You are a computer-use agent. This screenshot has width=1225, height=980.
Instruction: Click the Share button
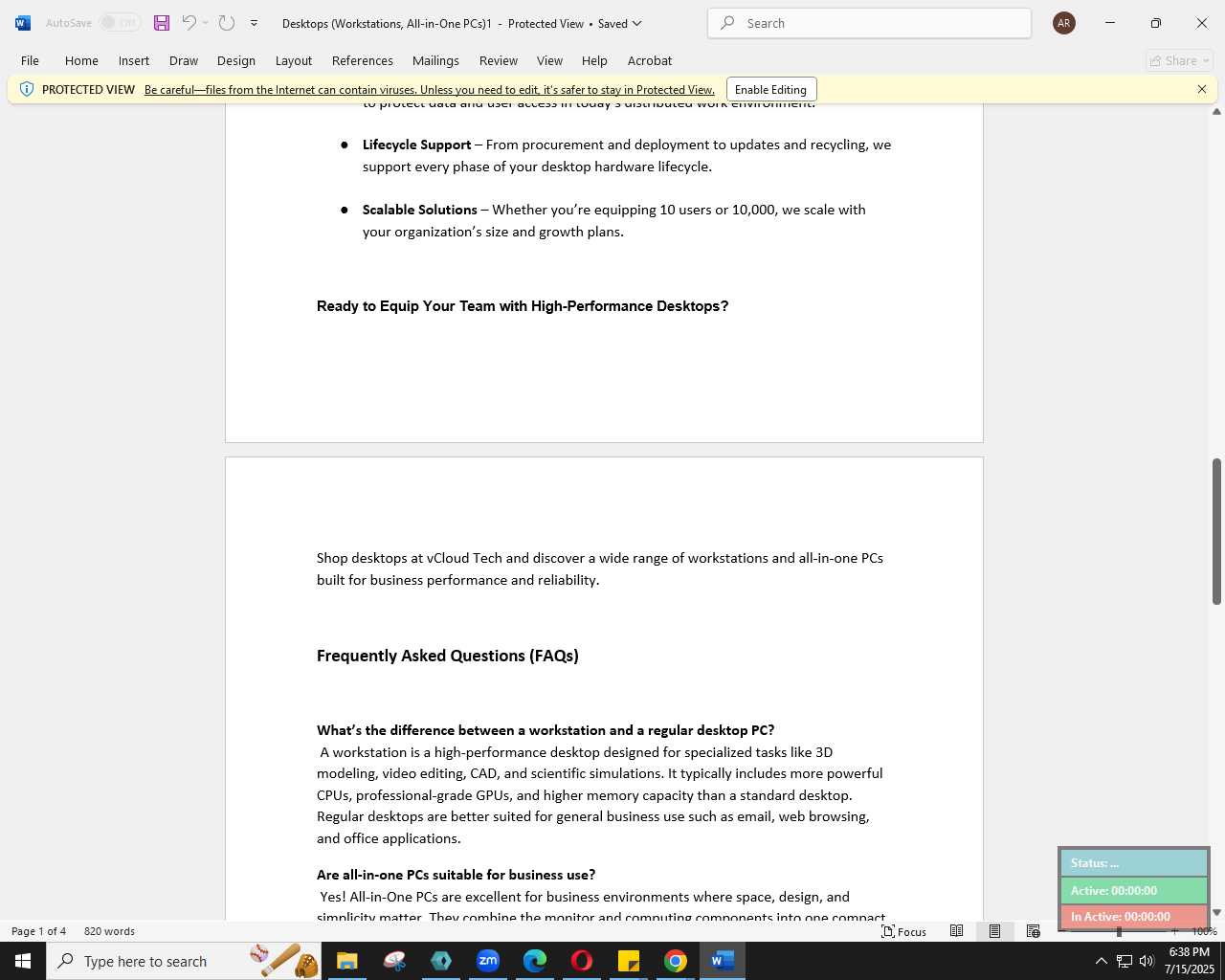tap(1180, 60)
